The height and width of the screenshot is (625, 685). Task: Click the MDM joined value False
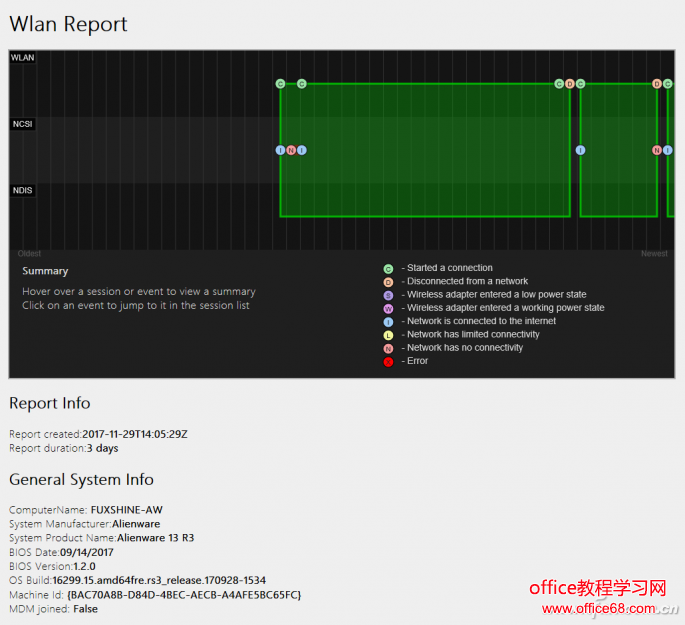tap(86, 609)
